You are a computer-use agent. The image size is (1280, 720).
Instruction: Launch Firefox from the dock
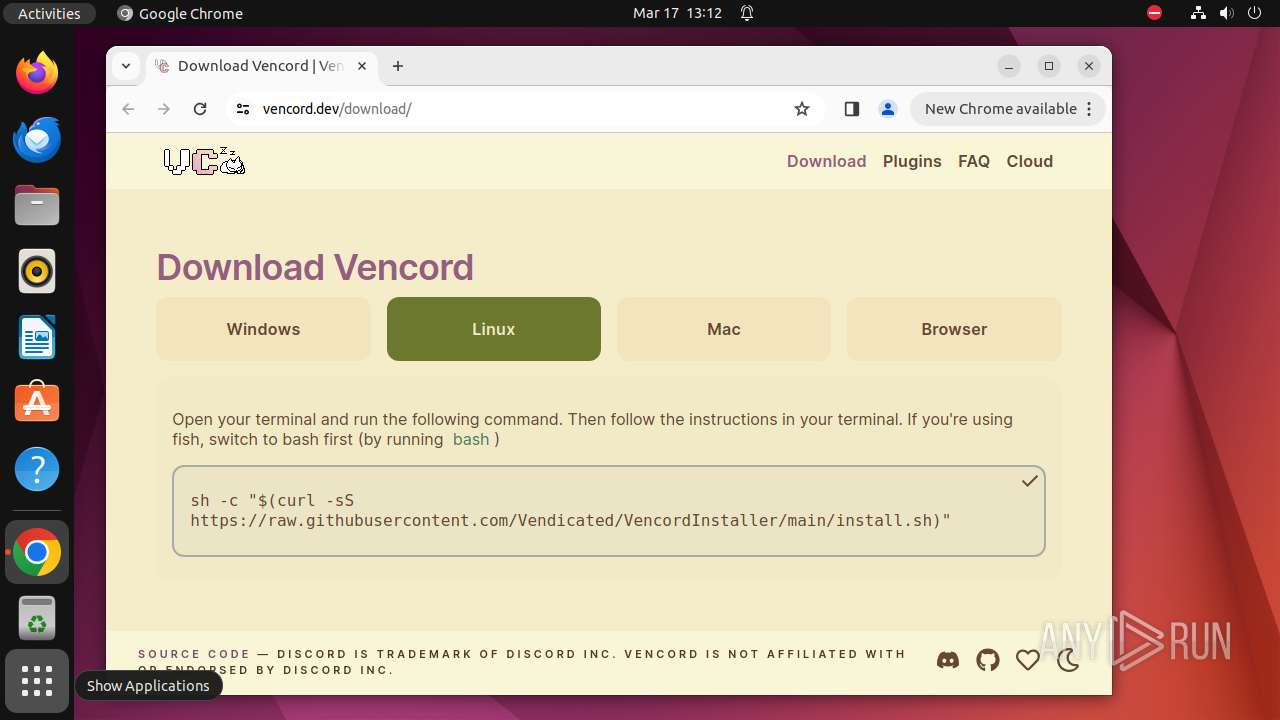point(37,73)
